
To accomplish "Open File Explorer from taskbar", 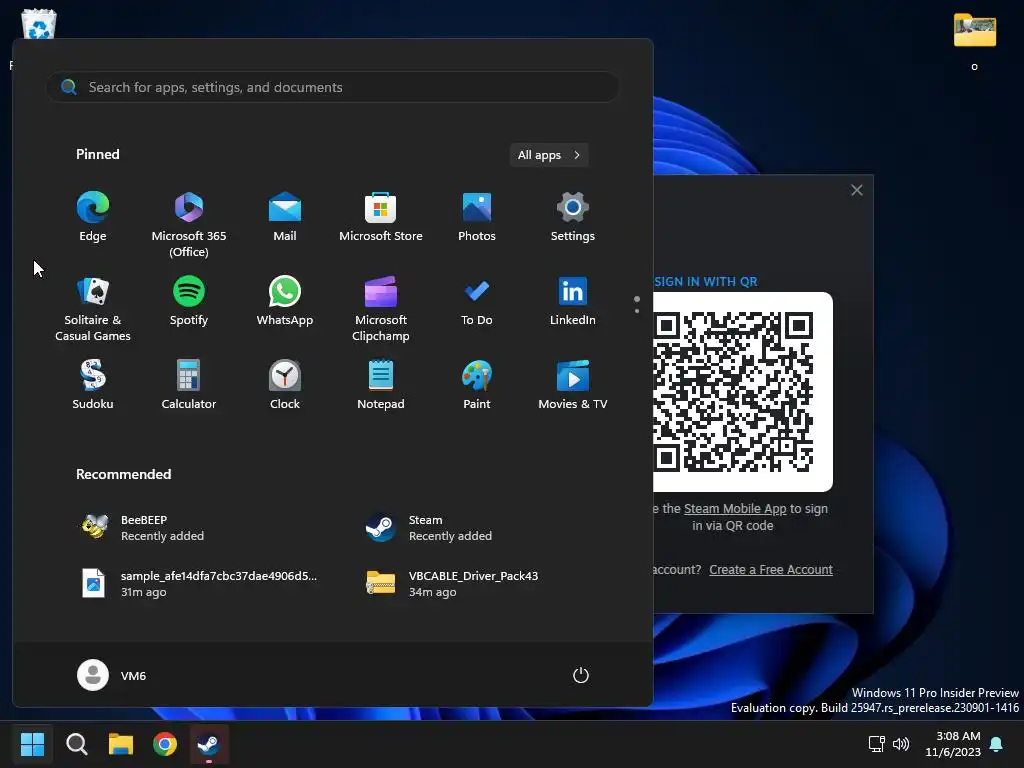I will [121, 744].
